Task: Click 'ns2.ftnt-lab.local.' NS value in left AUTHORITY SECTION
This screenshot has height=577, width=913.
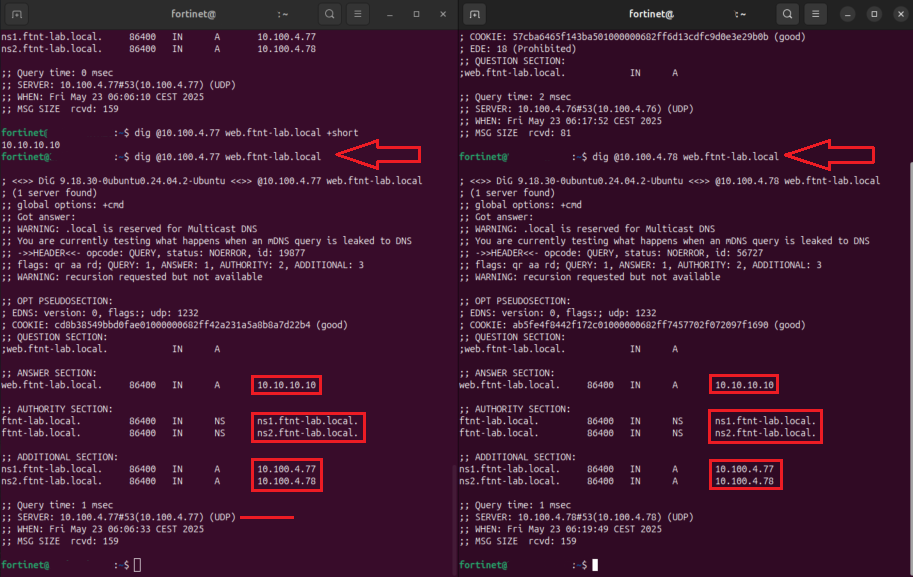Action: coord(307,433)
